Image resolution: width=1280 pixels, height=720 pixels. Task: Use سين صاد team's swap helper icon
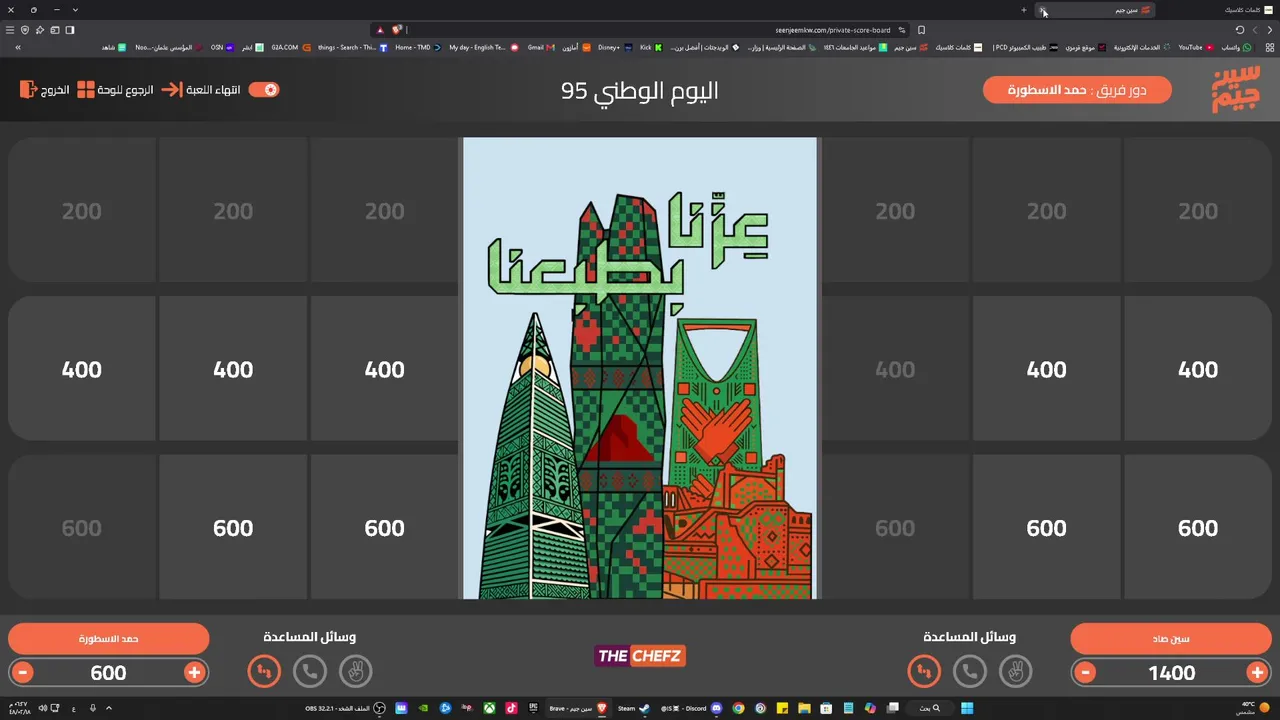(x=924, y=671)
